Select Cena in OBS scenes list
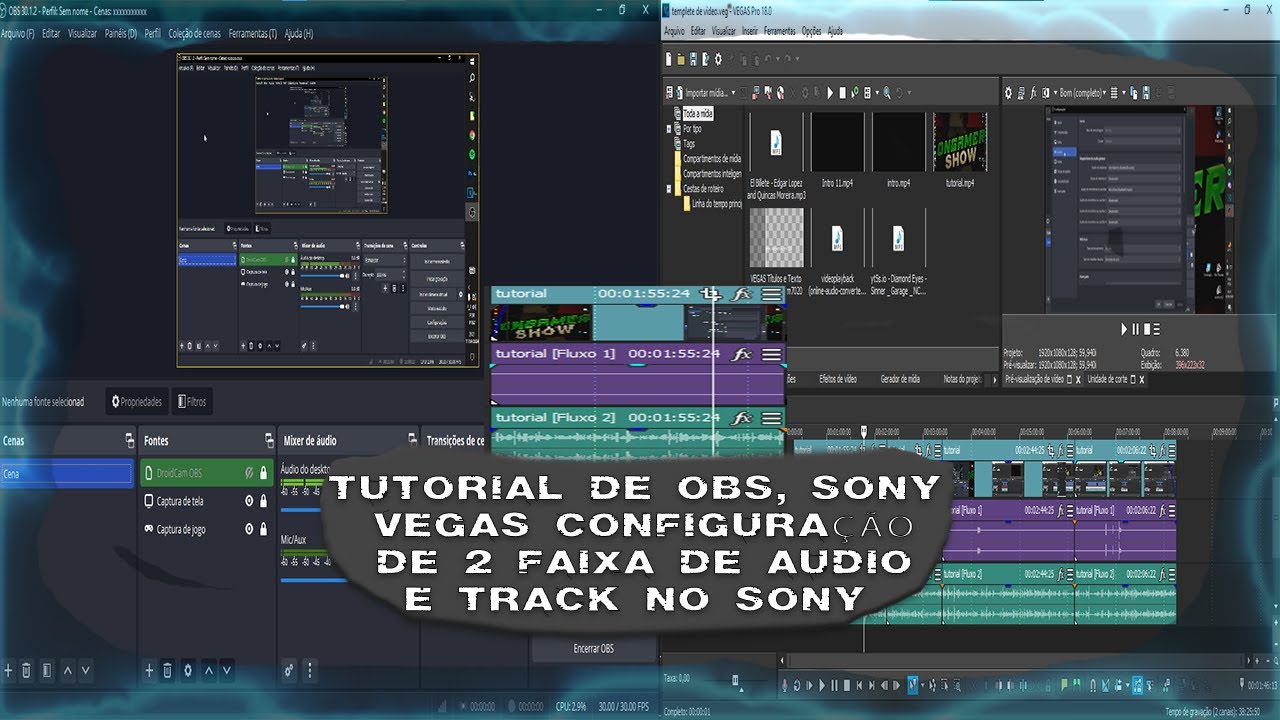1280x720 pixels. 67,474
